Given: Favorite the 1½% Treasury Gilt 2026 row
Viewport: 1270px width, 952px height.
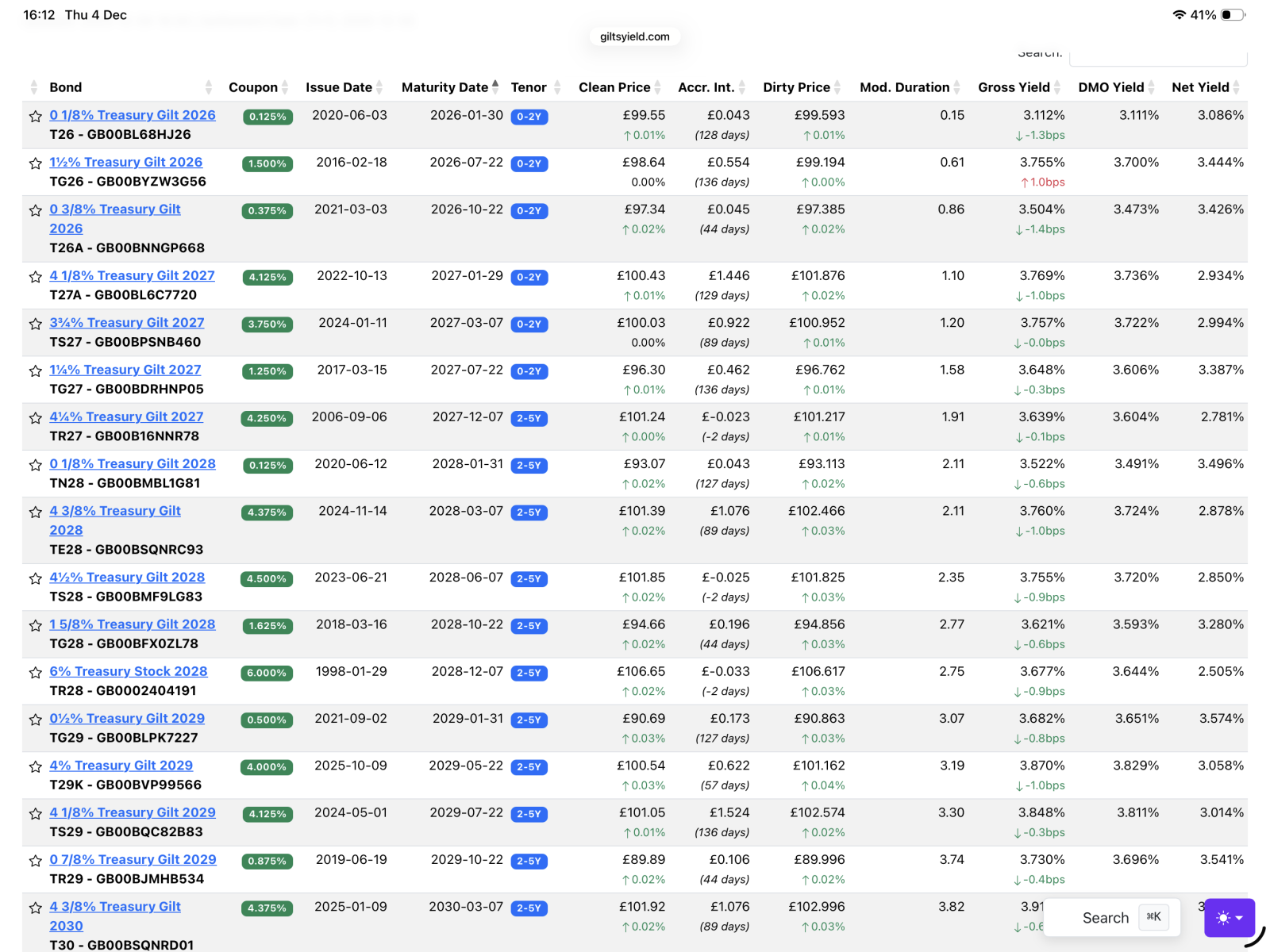Looking at the screenshot, I should (35, 163).
